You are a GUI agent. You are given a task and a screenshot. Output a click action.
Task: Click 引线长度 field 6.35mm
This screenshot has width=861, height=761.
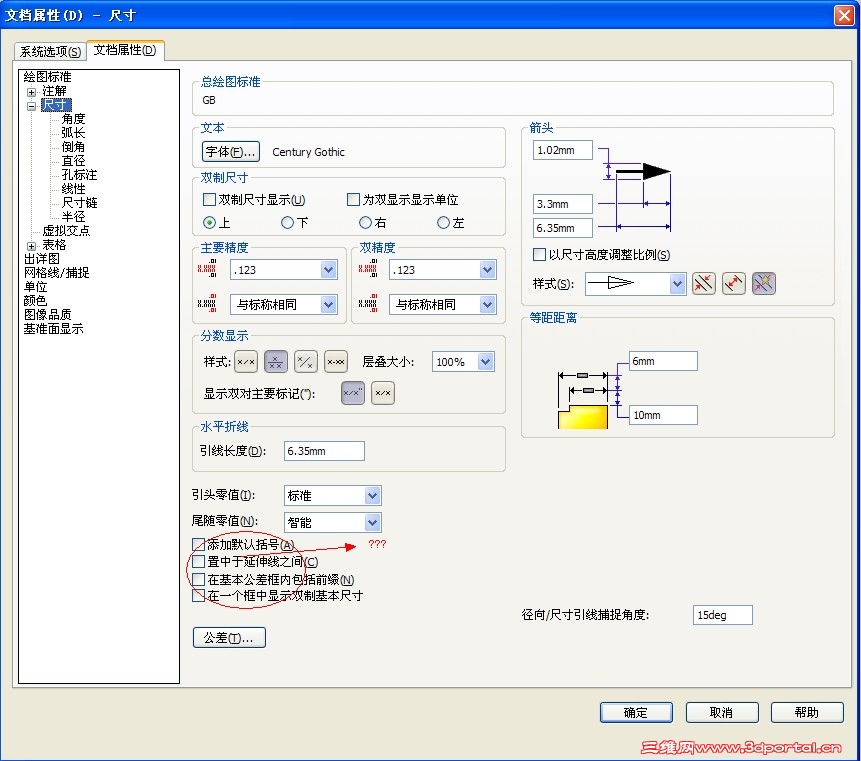(324, 451)
